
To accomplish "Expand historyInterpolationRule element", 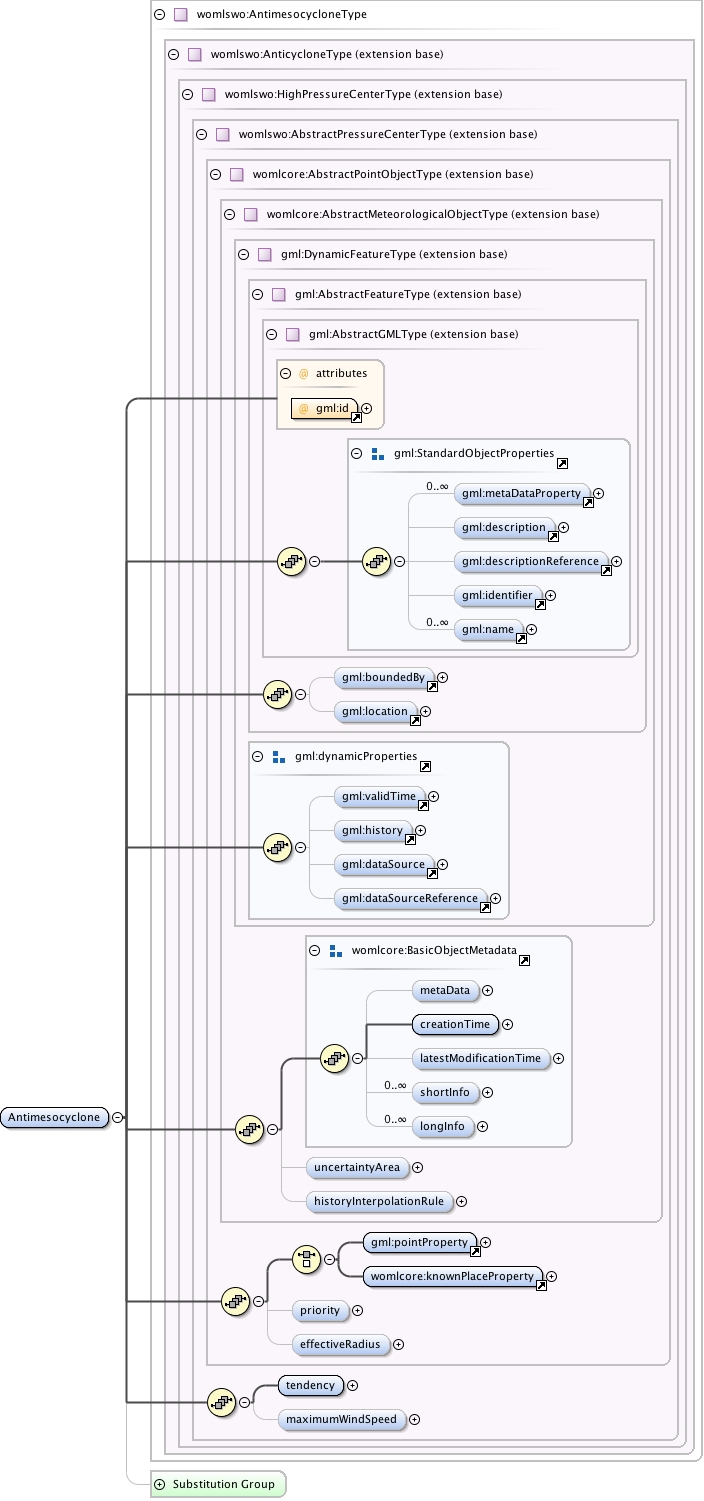I will click(x=462, y=1201).
